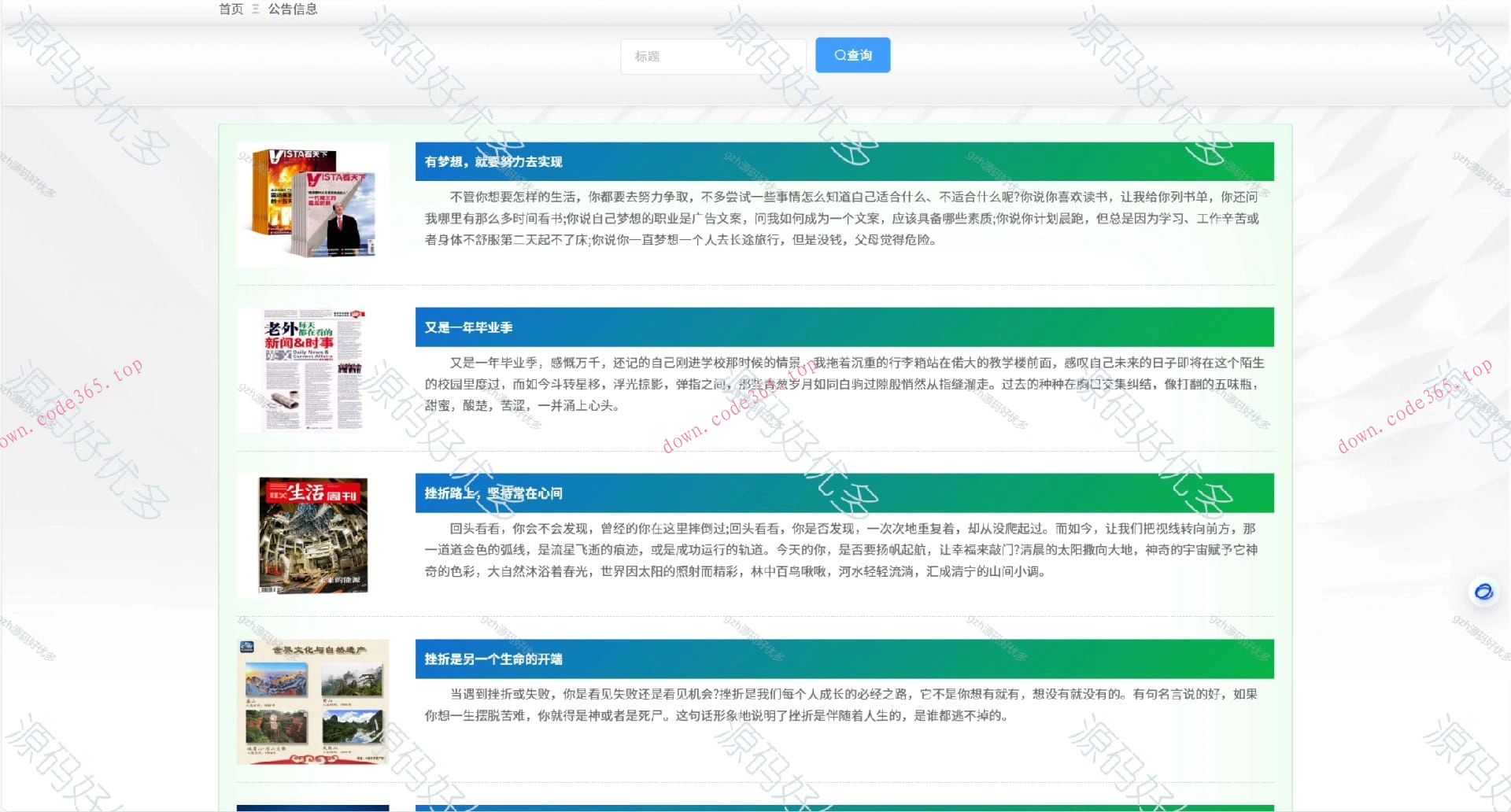Click the 世界文化与自然遗产 scenic thumbnail
Screen dimensions: 1511x812
pyautogui.click(x=312, y=702)
